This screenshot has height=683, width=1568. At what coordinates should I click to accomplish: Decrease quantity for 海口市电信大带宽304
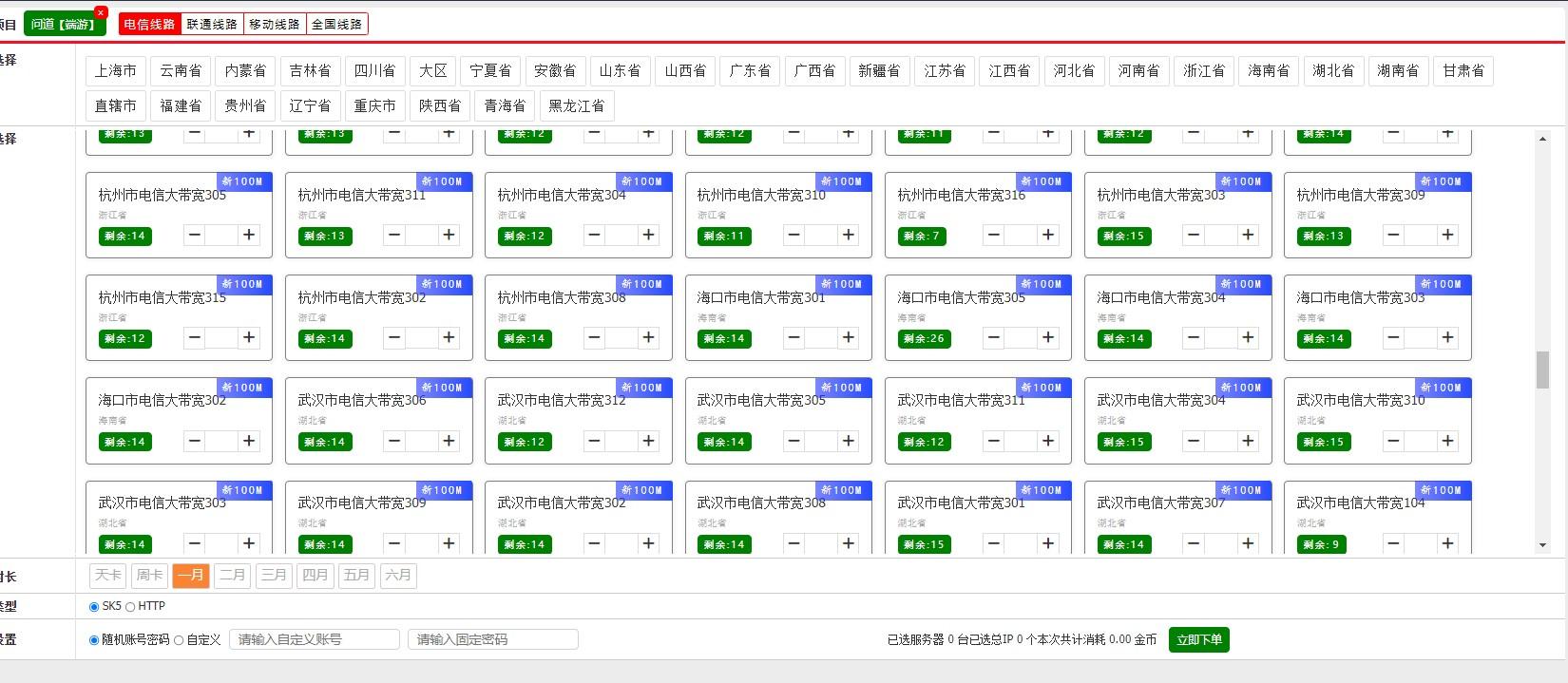[1194, 337]
